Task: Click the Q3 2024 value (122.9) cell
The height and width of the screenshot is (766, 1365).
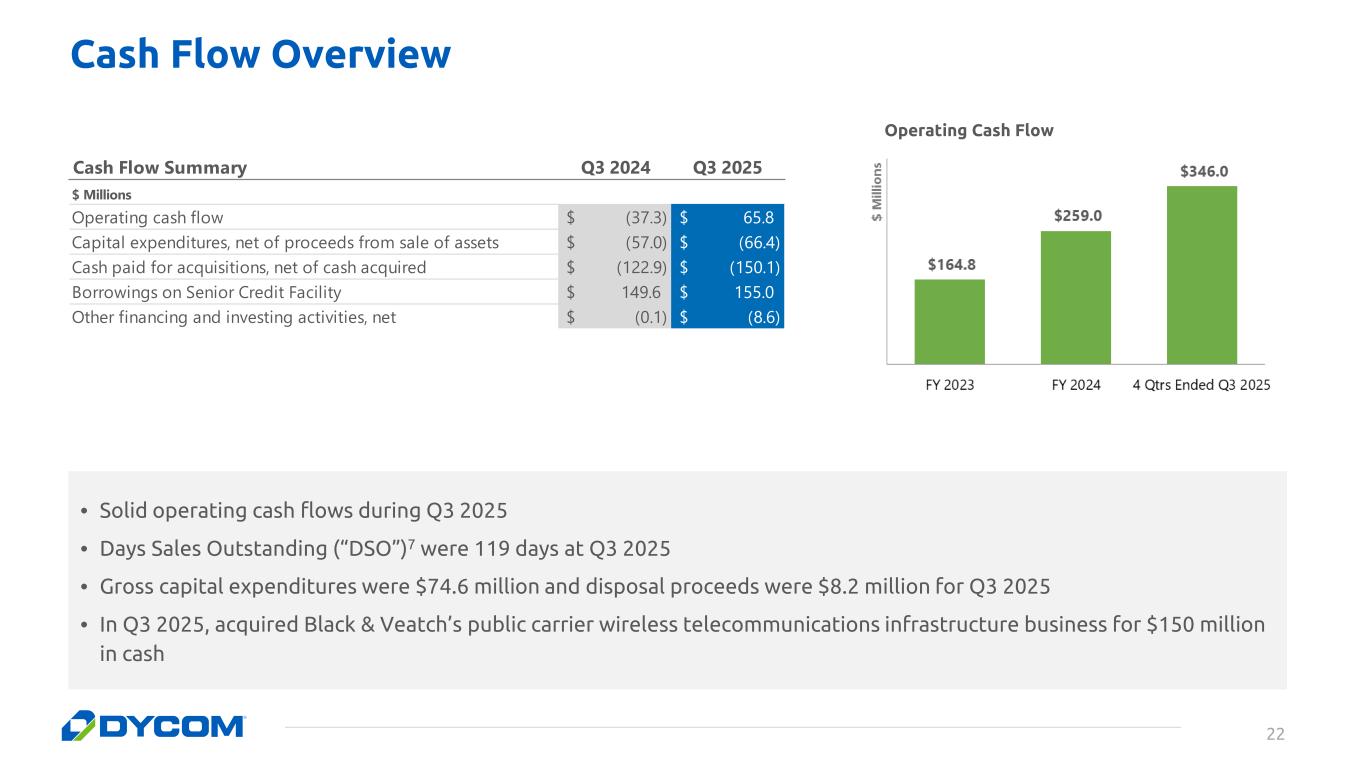Action: 614,267
